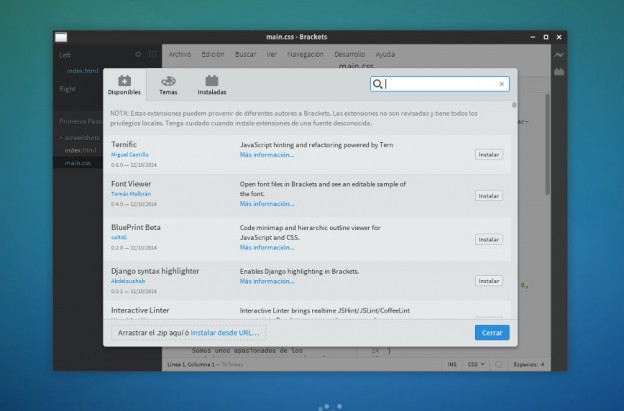This screenshot has width=624, height=411.
Task: Switch to the Temas tab
Action: tap(168, 84)
